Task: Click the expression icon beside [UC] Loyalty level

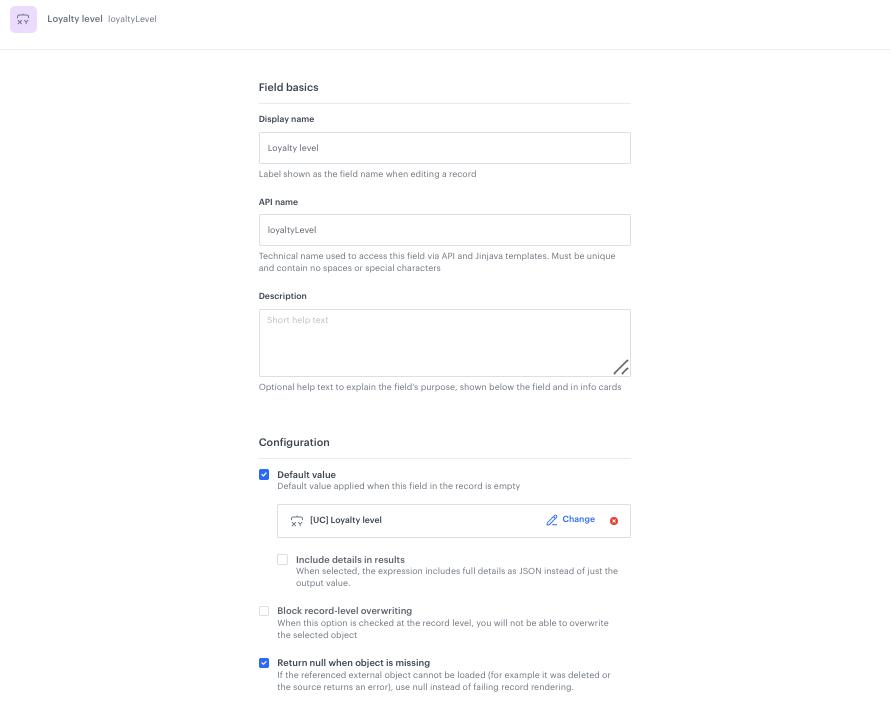Action: point(296,521)
